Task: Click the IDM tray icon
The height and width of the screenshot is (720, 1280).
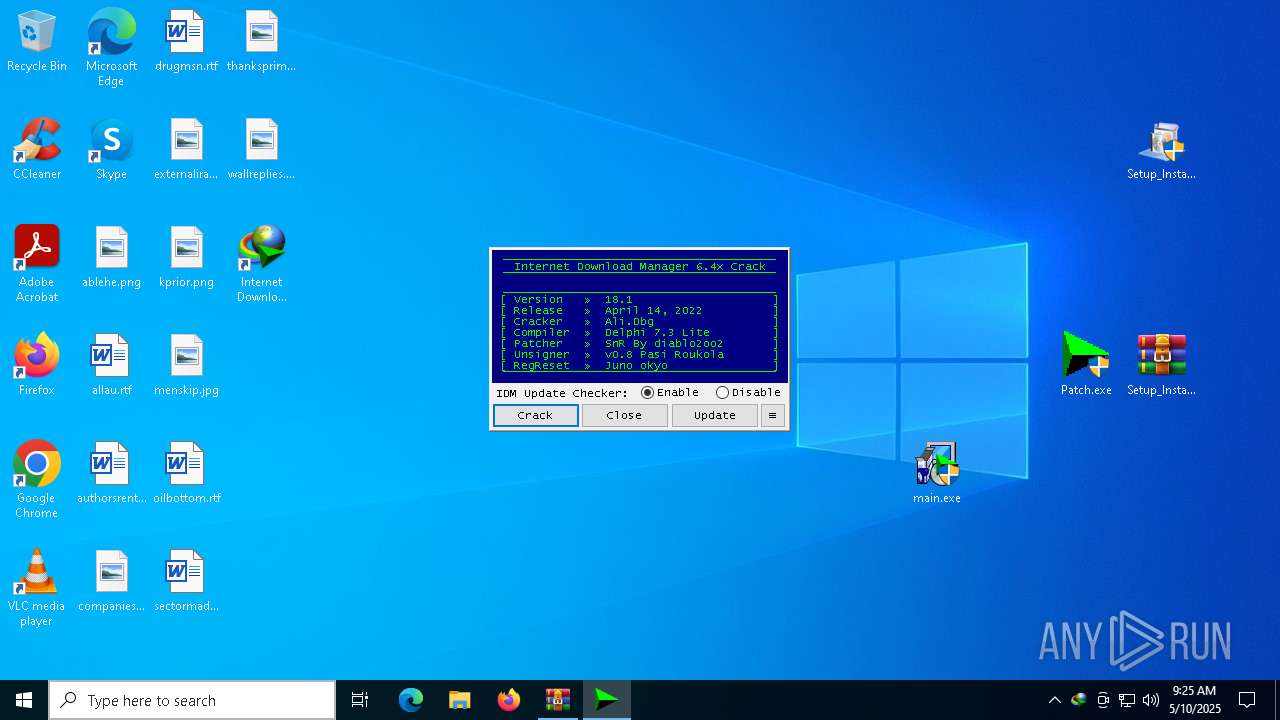Action: click(x=1078, y=700)
